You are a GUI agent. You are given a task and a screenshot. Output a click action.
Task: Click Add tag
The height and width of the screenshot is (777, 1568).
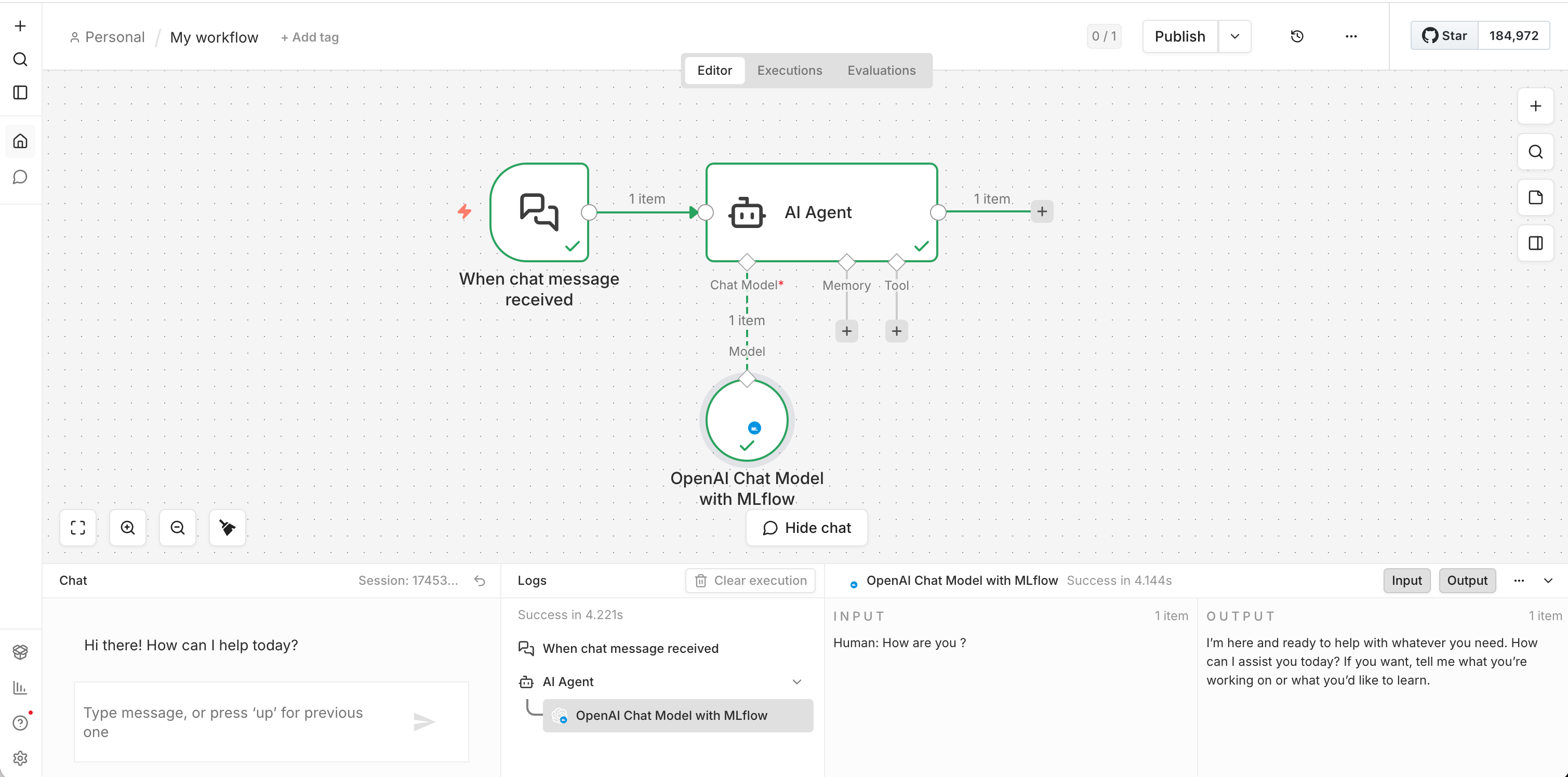(309, 37)
